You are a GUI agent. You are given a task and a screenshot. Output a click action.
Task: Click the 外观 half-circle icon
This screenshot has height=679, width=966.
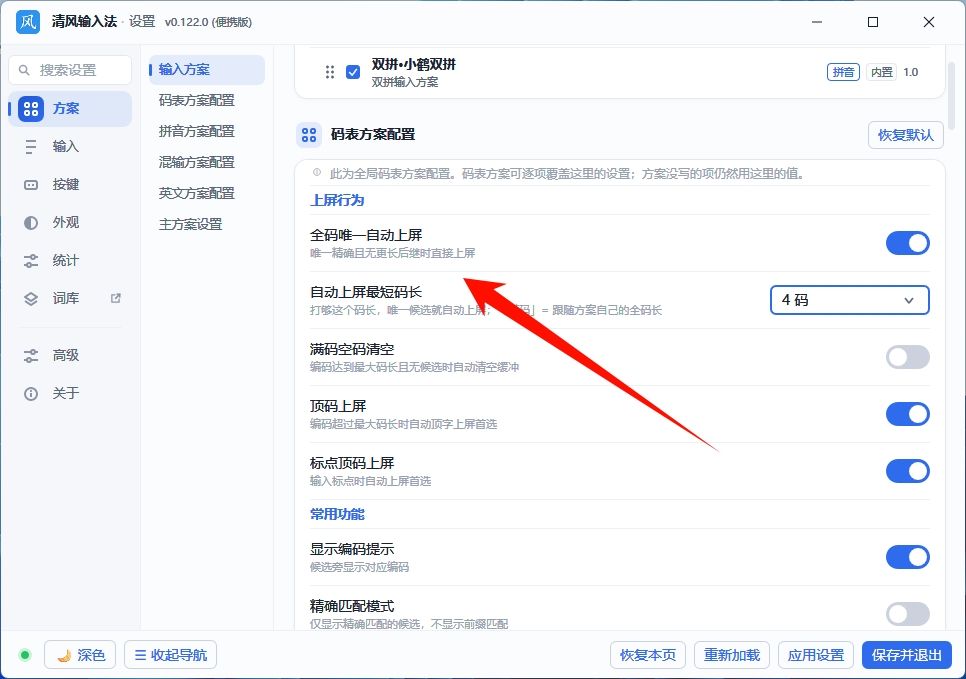coord(31,223)
